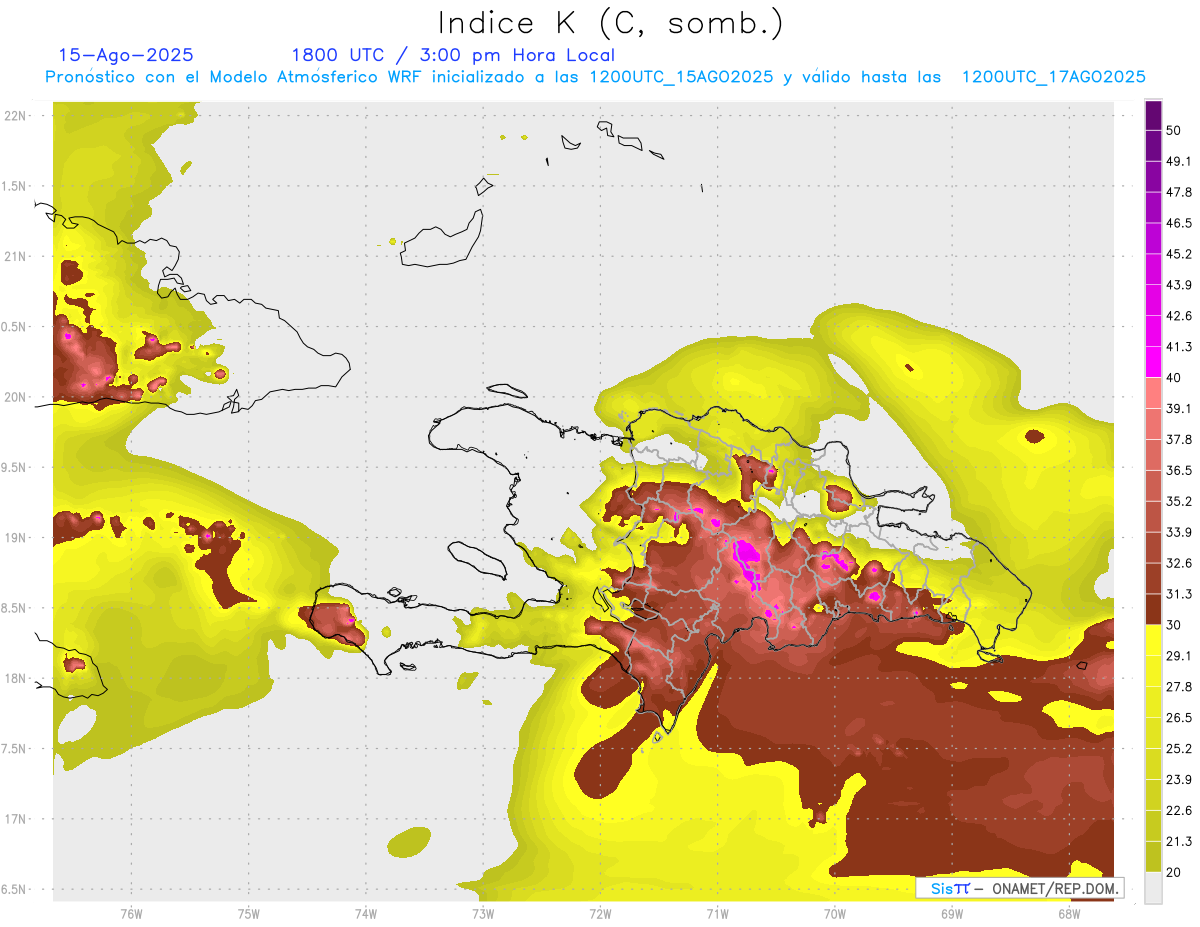Select the 68W longitude axis label

[x=1069, y=913]
